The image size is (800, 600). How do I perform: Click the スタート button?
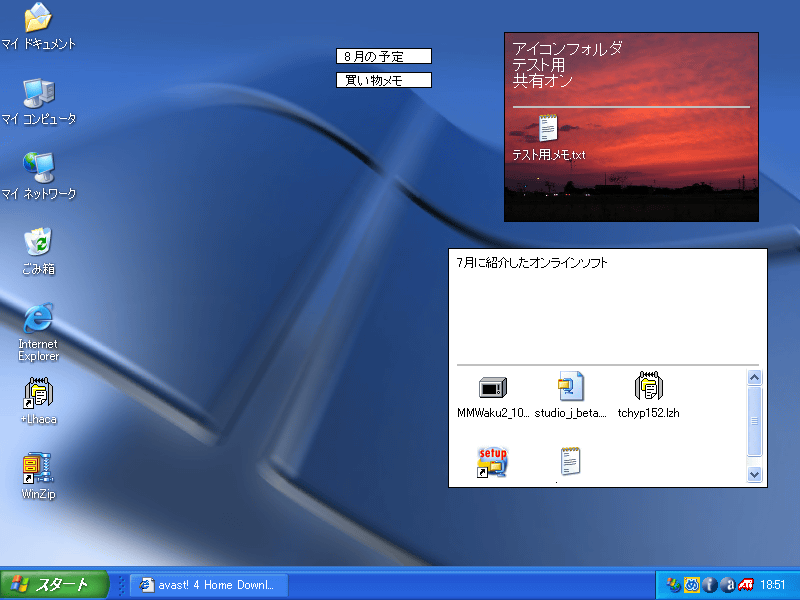click(x=50, y=585)
